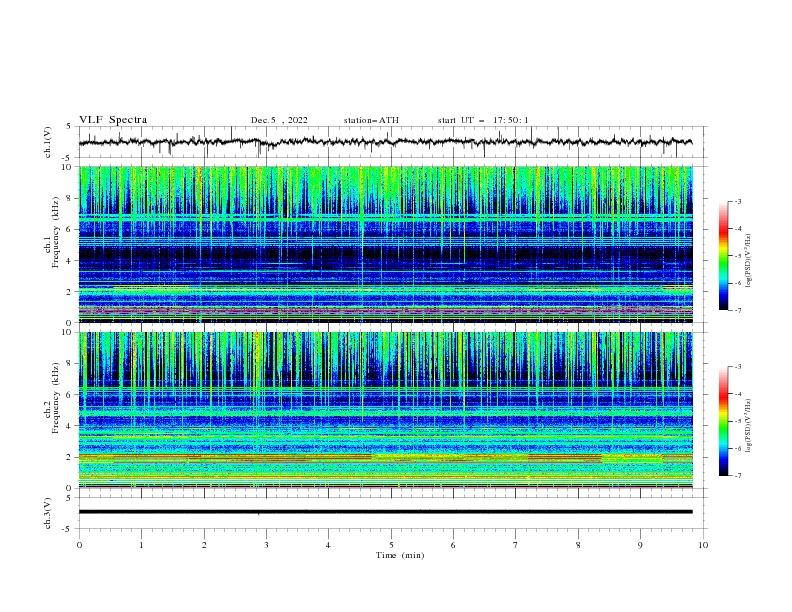Click the "10" kHz tick on ch.2 frequency axis
The width and height of the screenshot is (792, 612).
point(68,332)
